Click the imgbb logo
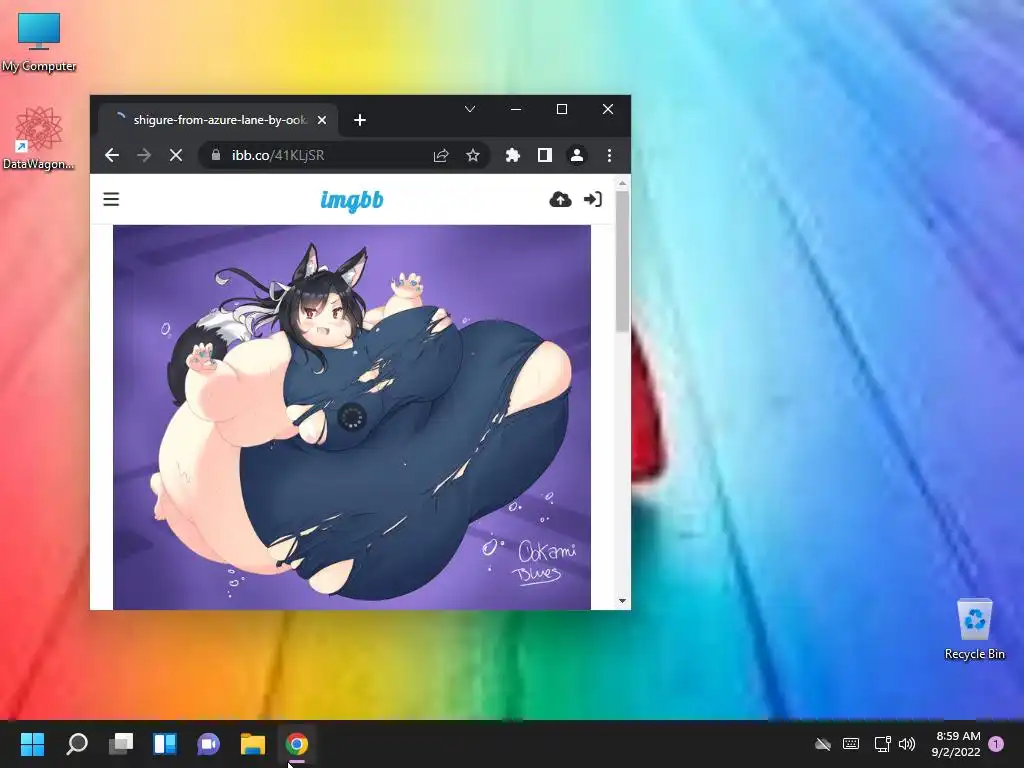This screenshot has width=1024, height=768. 352,200
